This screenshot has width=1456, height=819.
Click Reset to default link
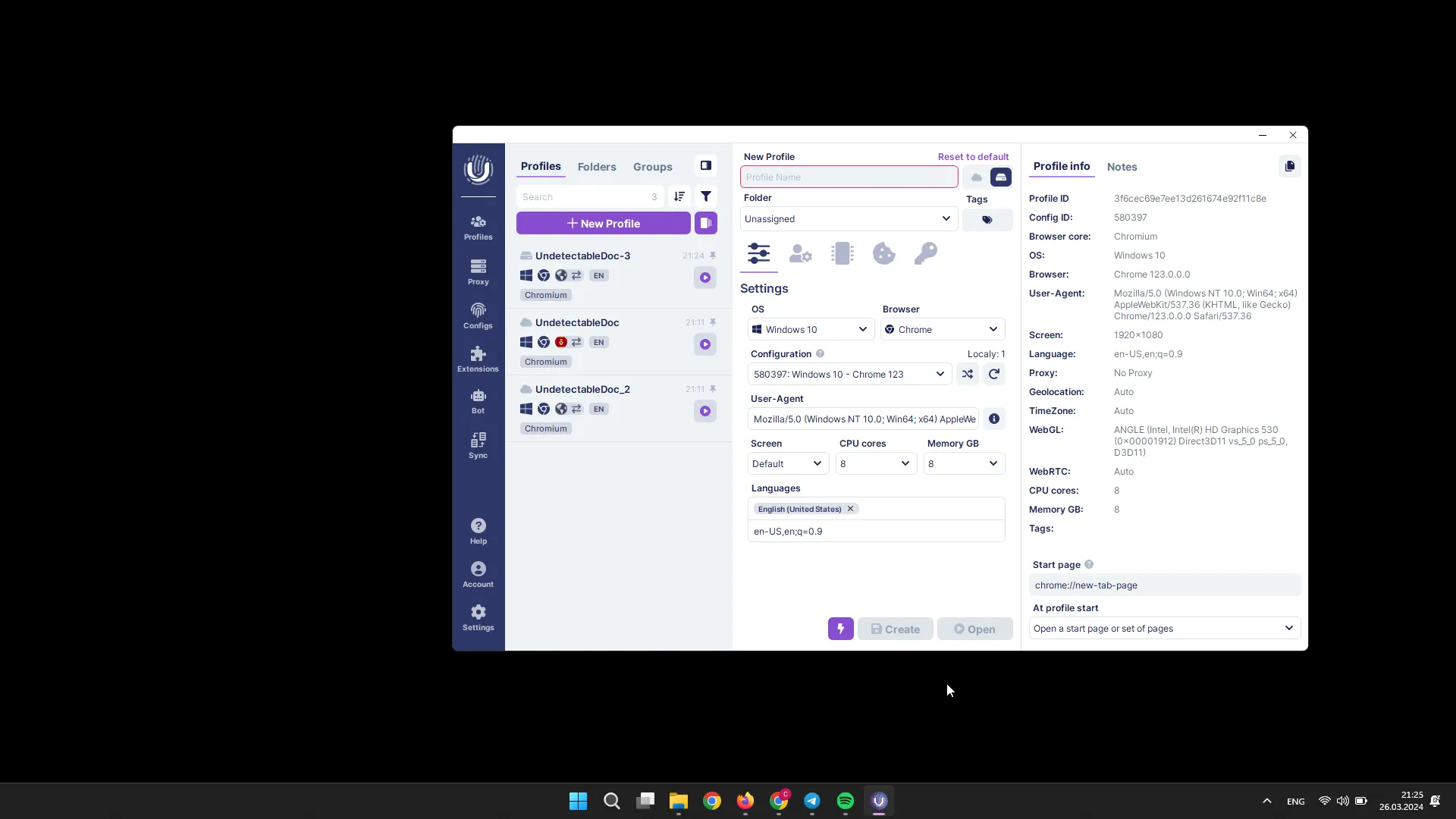pyautogui.click(x=973, y=157)
